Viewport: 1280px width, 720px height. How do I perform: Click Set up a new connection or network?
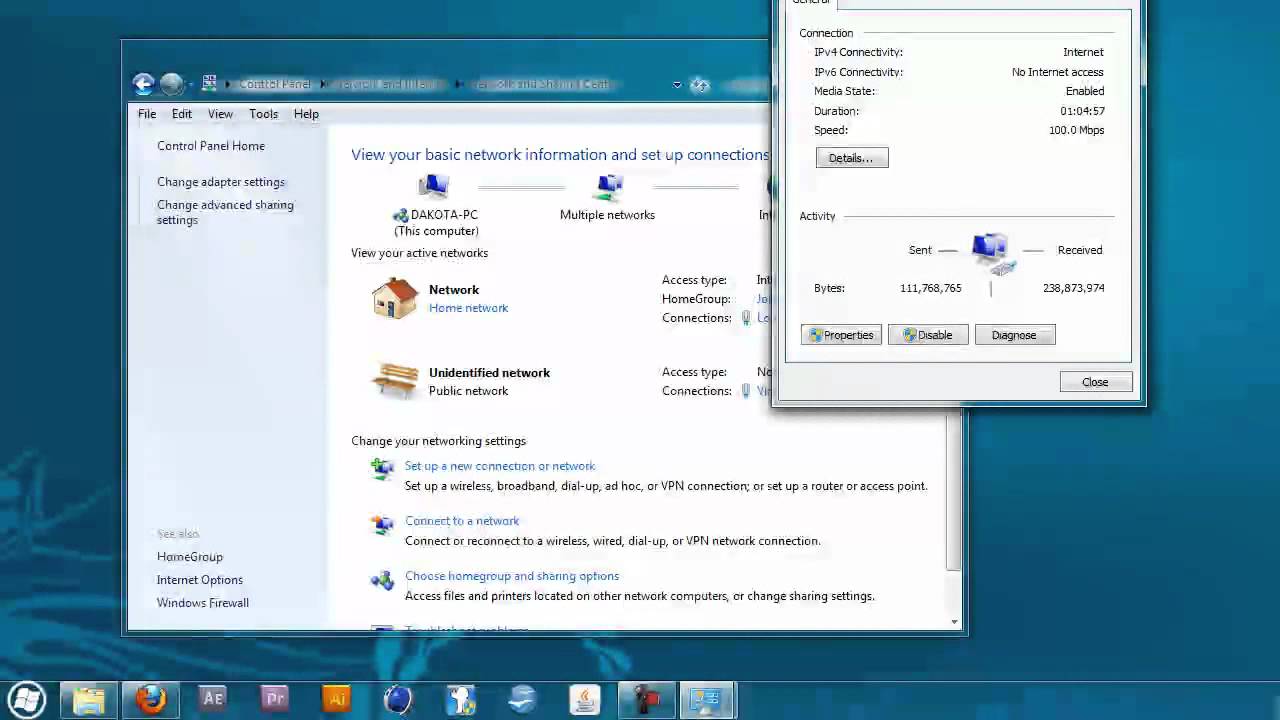[x=500, y=466]
